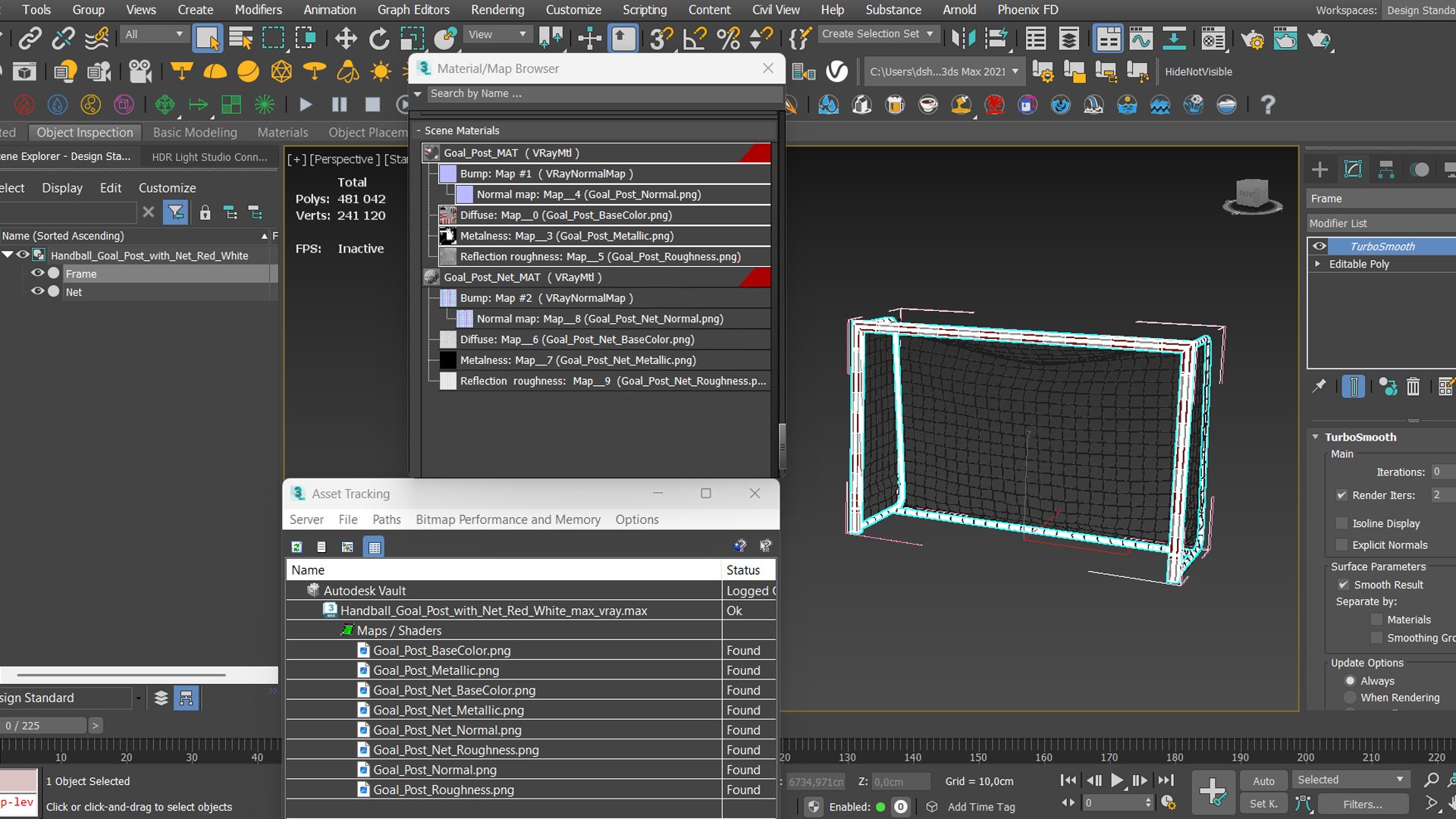Toggle the scene explorer filter icon
This screenshot has height=819, width=1456.
pos(175,212)
